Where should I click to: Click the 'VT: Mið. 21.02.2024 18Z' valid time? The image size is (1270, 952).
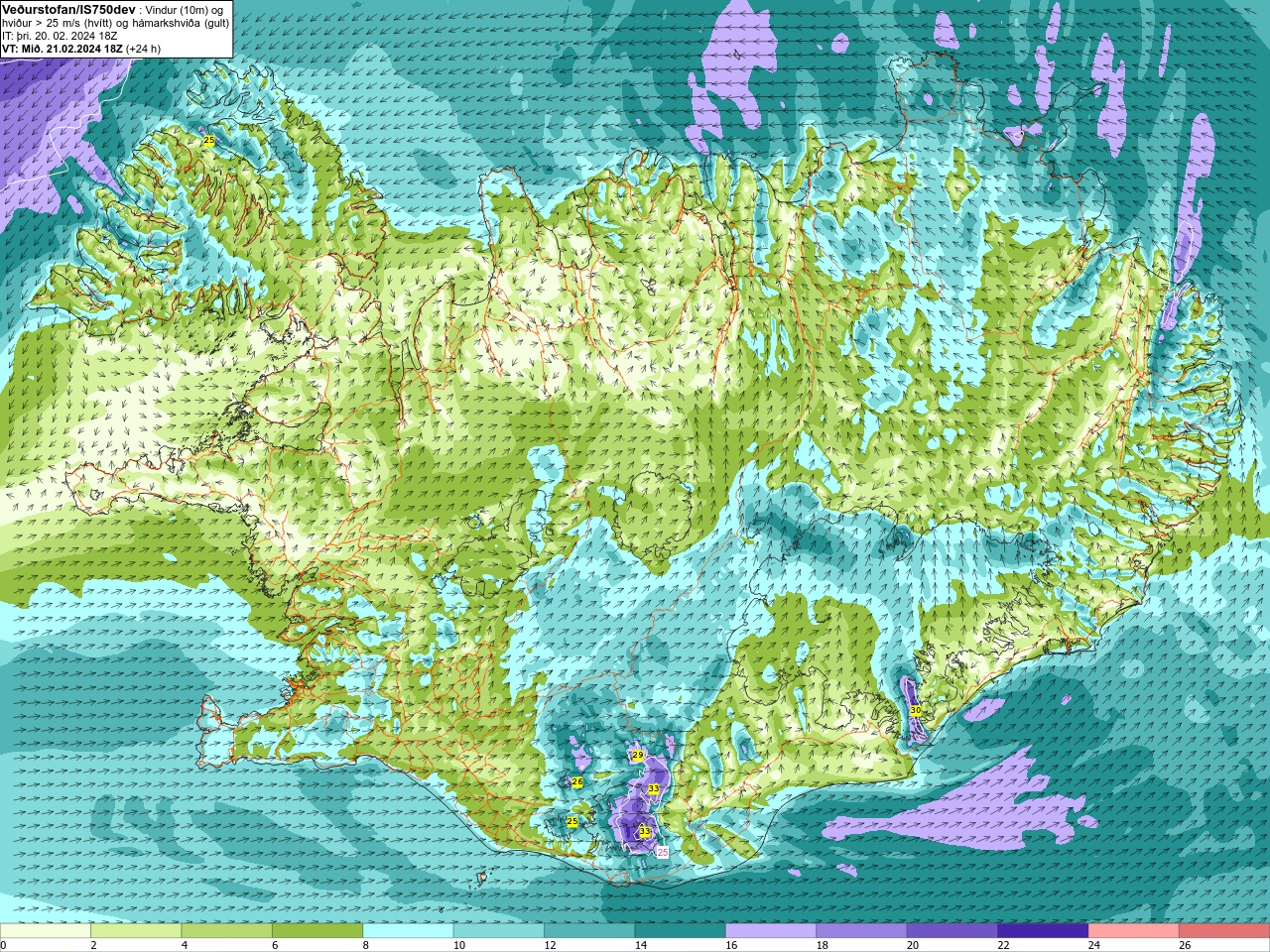63,49
